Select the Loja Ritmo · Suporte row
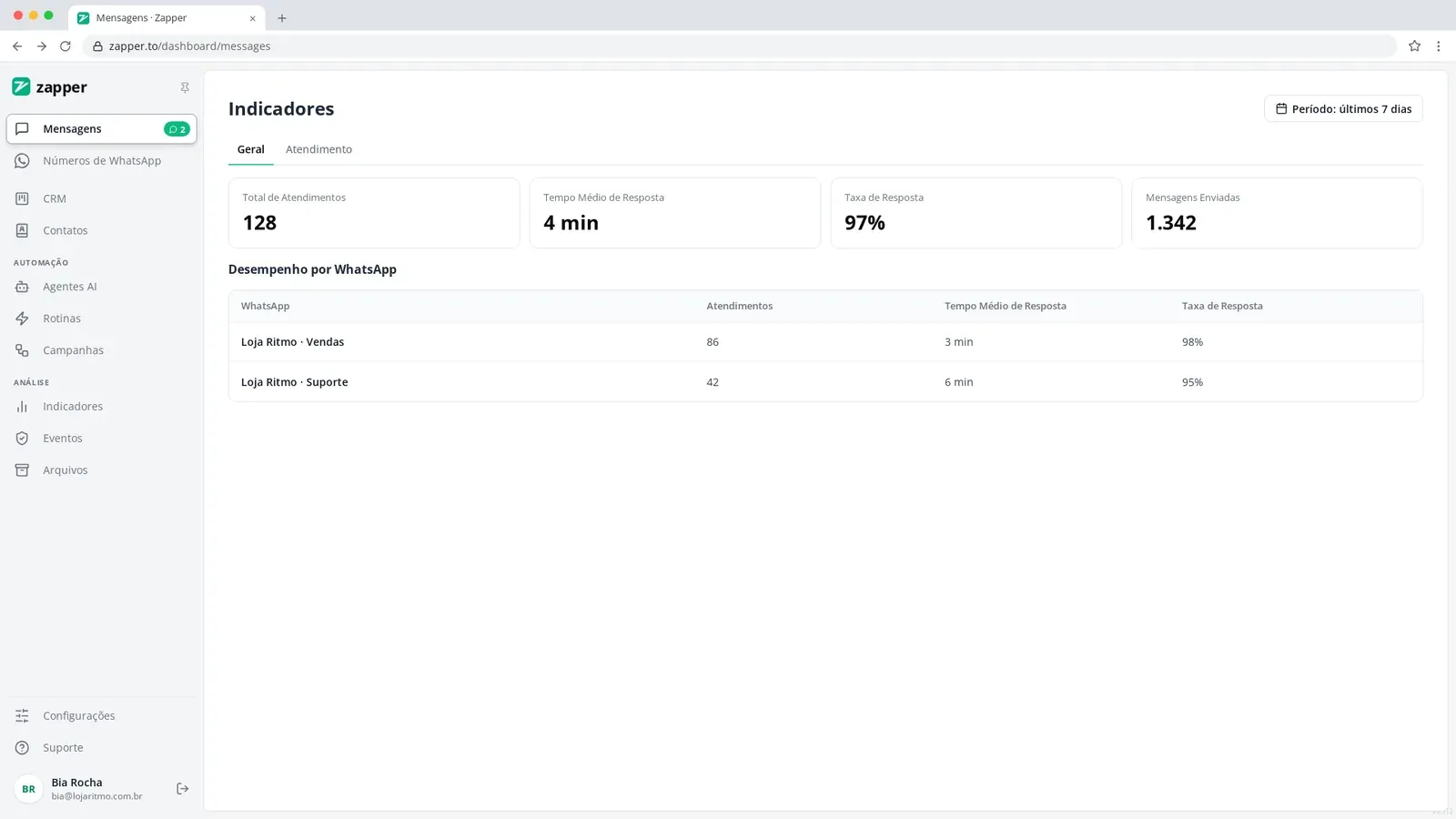This screenshot has width=1456, height=819. pos(825,382)
